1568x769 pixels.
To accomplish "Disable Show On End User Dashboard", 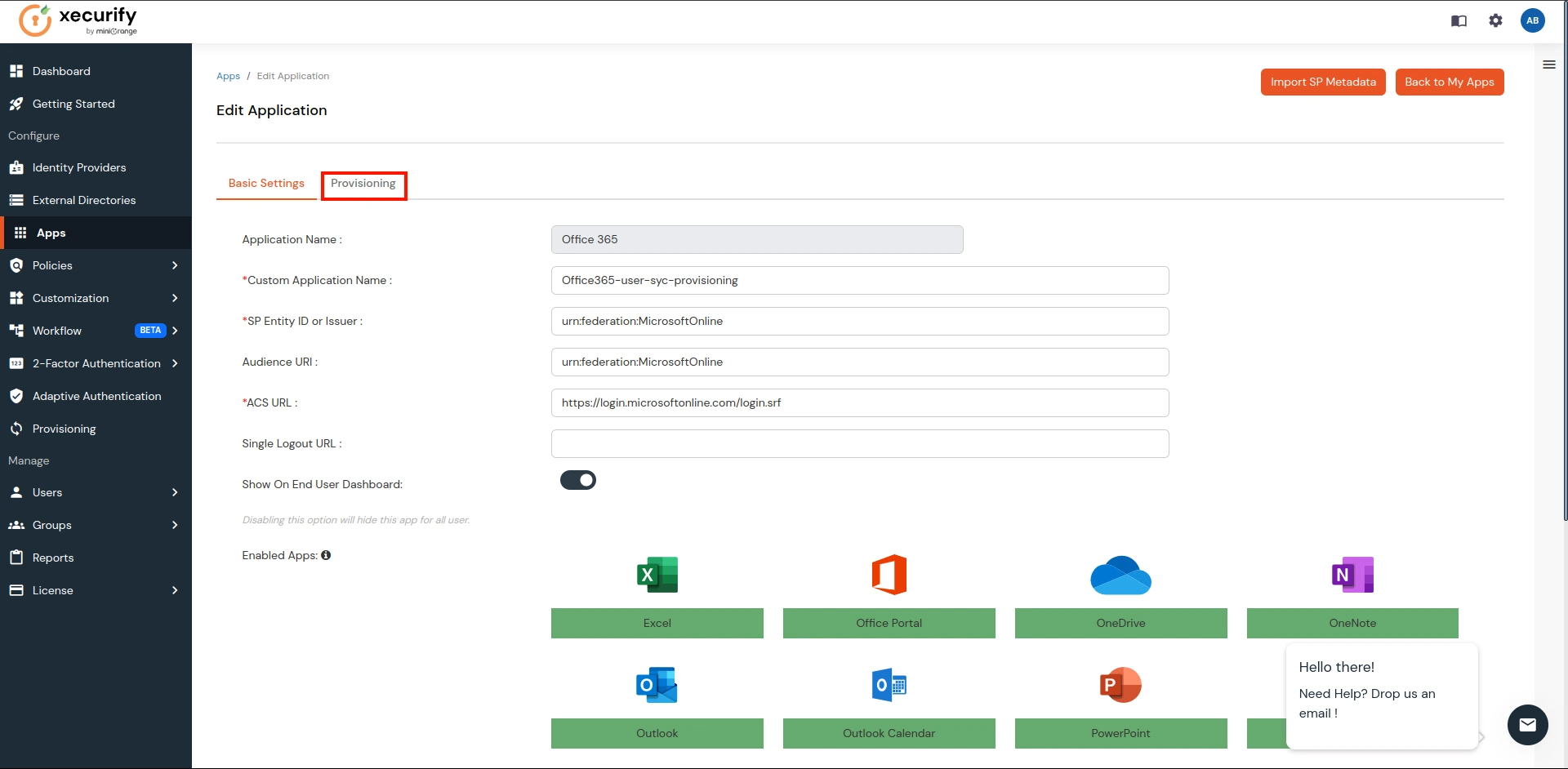I will 577,480.
